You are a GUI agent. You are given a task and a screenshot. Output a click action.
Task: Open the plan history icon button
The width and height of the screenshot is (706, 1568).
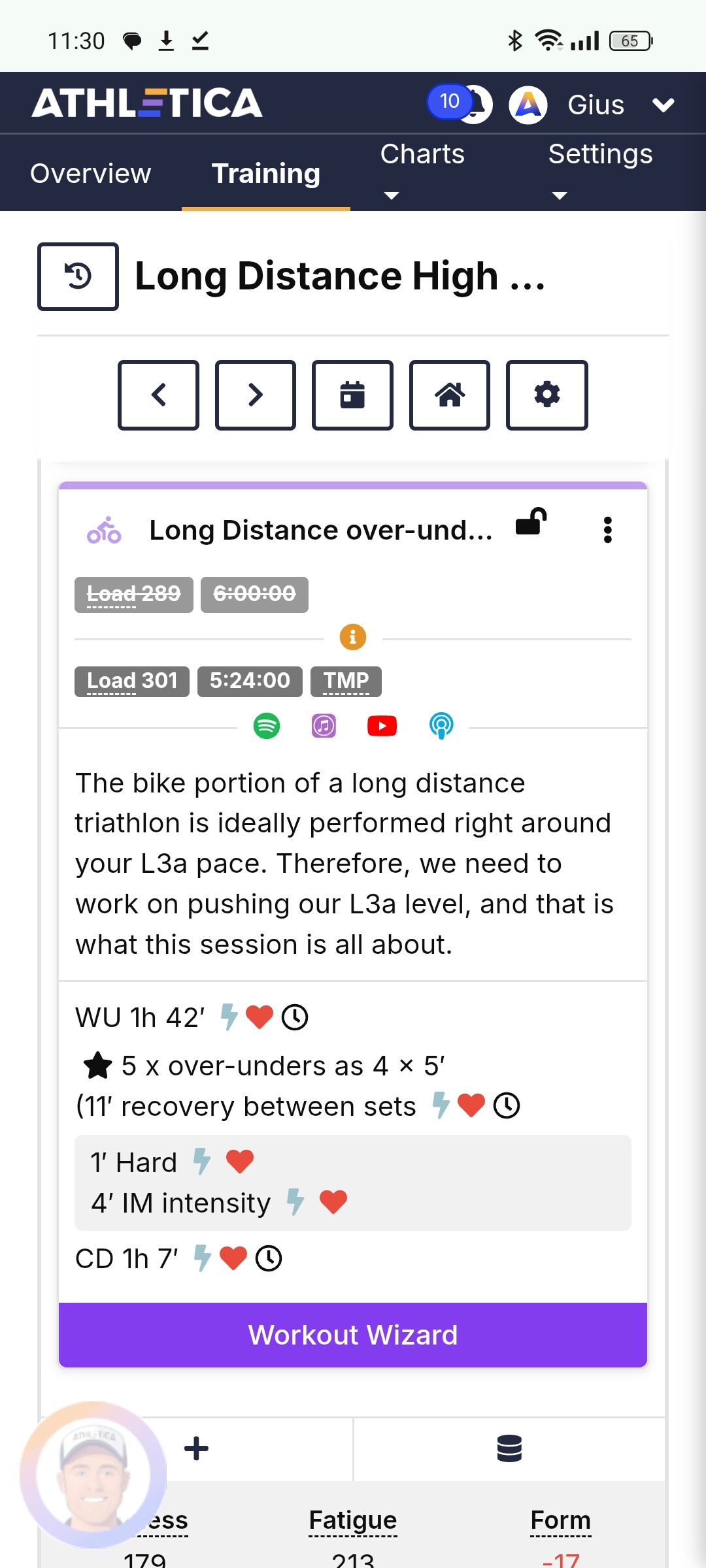pos(78,276)
